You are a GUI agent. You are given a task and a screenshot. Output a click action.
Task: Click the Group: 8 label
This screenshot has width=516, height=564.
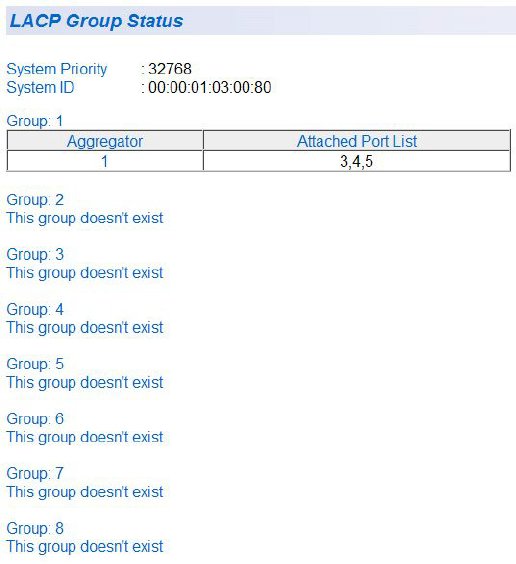(x=35, y=528)
